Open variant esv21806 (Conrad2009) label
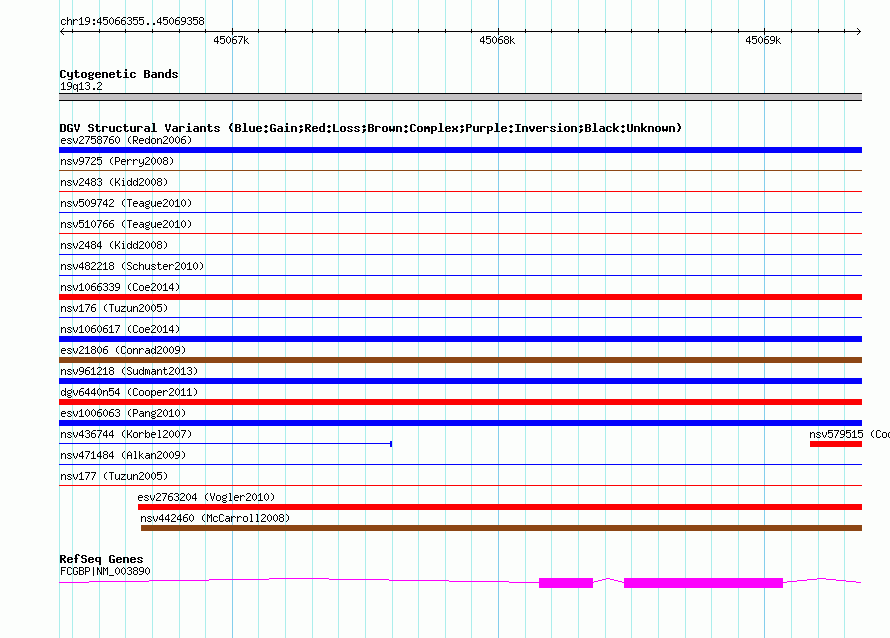The width and height of the screenshot is (890, 638). coord(123,350)
